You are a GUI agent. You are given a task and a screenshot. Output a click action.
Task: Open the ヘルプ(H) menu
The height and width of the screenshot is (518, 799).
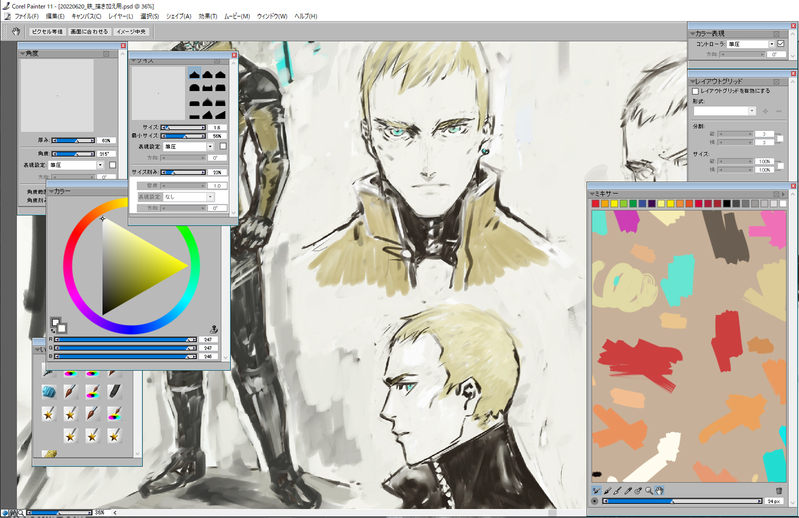306,16
